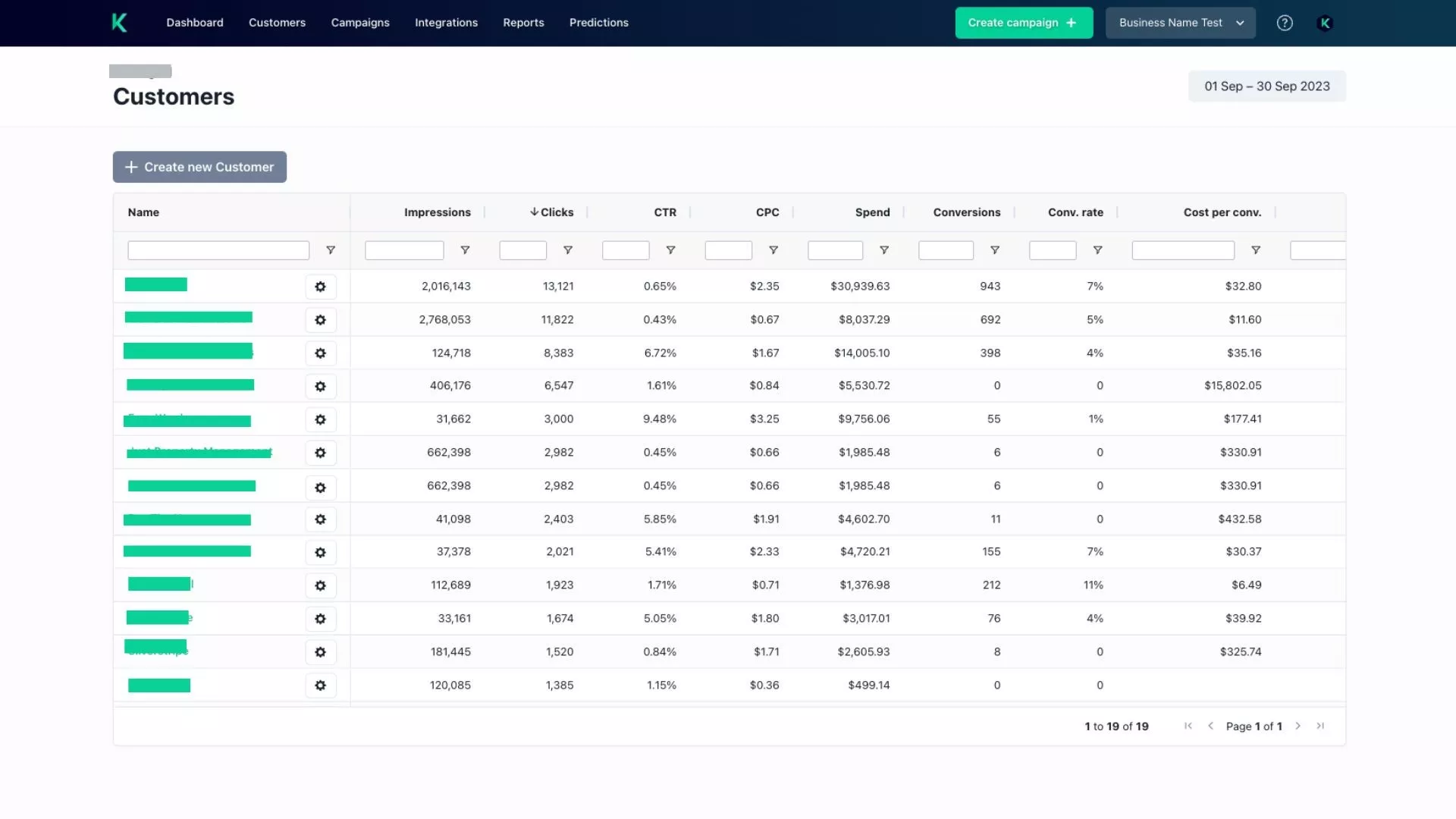This screenshot has height=819, width=1456.
Task: Open Conversions column filter funnel
Action: (x=995, y=250)
